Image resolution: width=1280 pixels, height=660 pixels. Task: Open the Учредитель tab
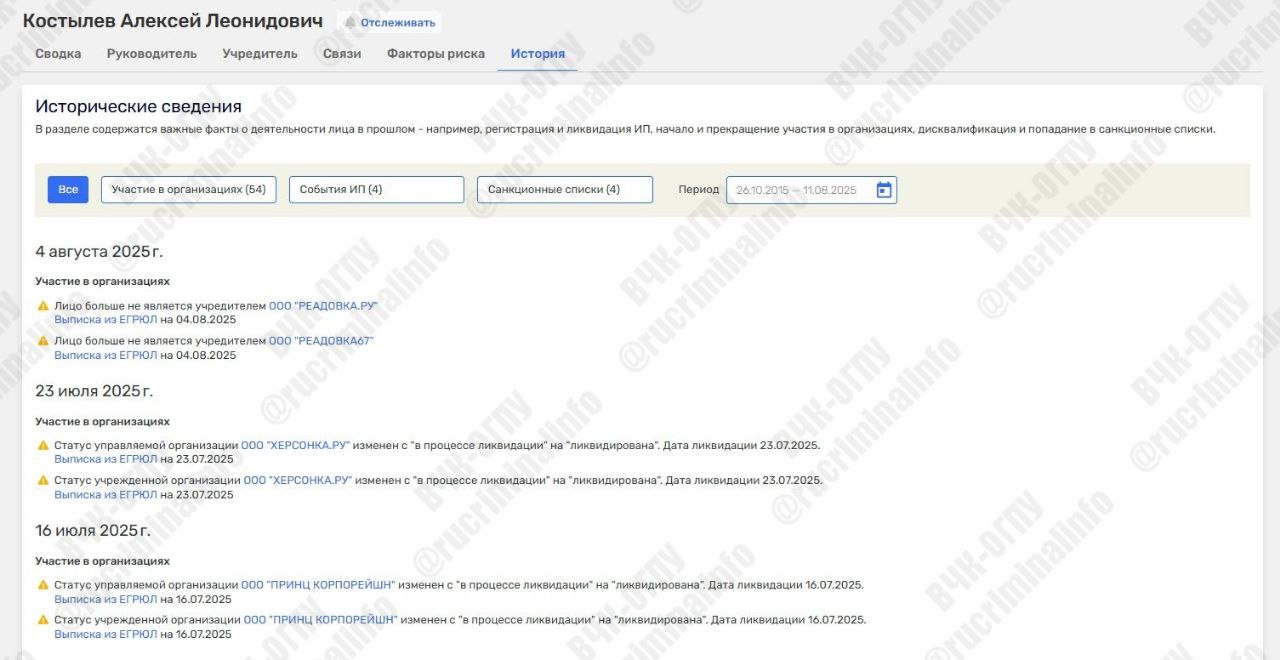[x=260, y=54]
